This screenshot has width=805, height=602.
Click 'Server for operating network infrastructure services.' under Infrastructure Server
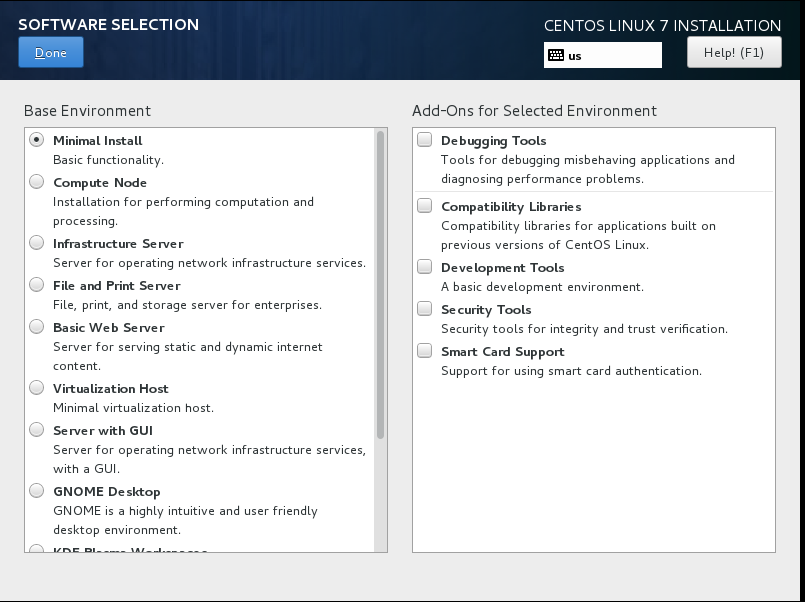(209, 263)
